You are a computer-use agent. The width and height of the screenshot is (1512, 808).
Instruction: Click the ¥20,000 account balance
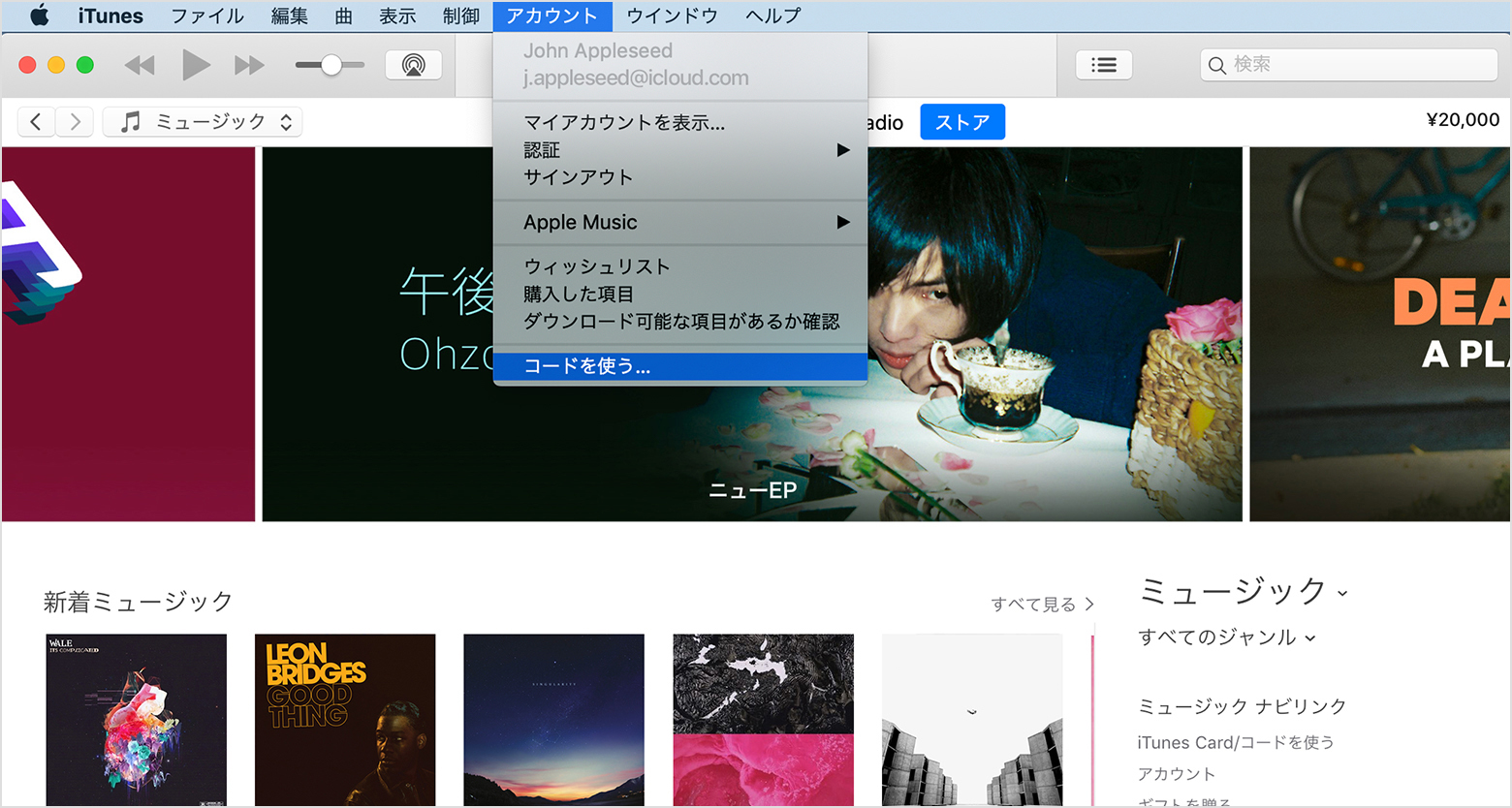[1463, 119]
